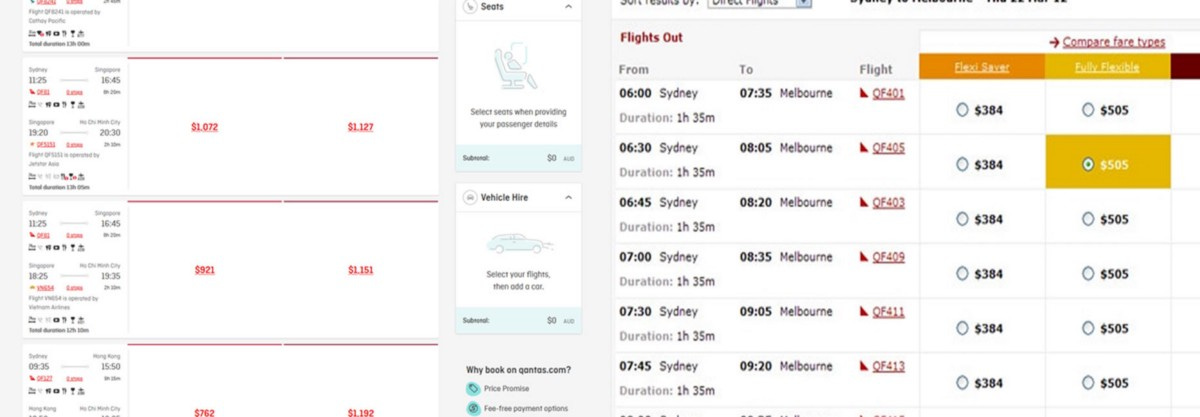Open the QF127 flight number link
The height and width of the screenshot is (417, 1200).
click(44, 379)
